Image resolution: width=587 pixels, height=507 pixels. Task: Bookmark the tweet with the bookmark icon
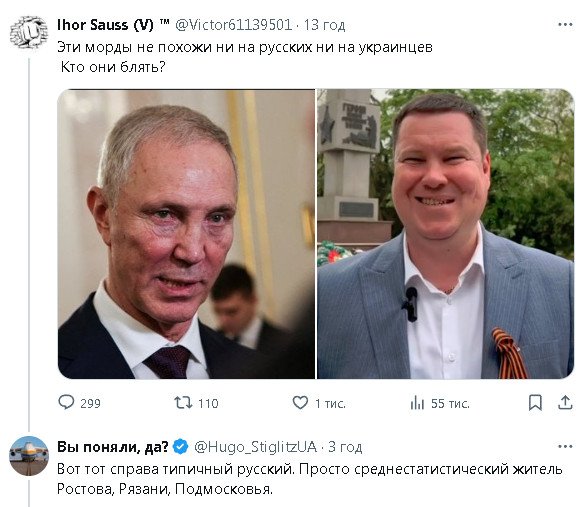[x=535, y=403]
